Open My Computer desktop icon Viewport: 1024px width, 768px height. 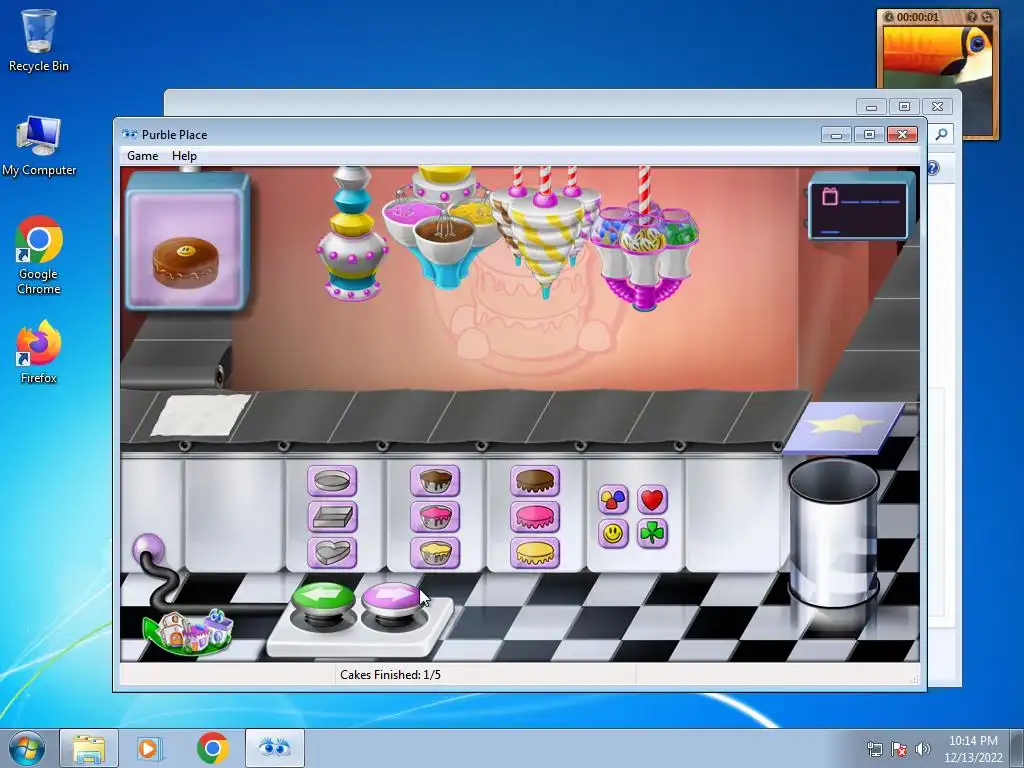(x=39, y=146)
